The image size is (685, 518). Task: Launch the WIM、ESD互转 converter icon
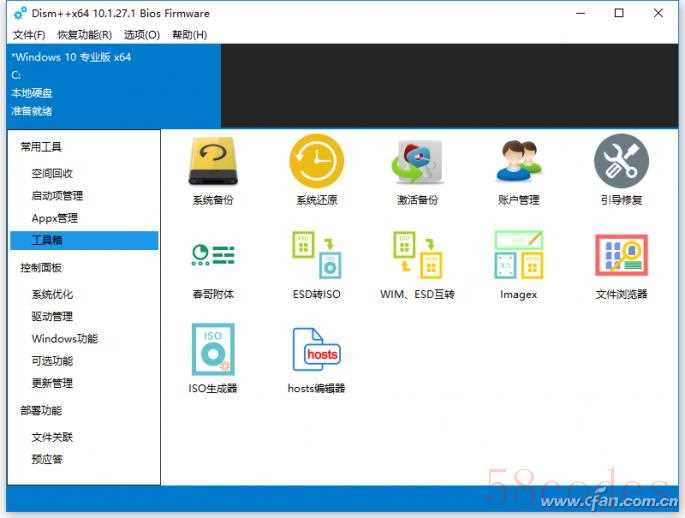pyautogui.click(x=417, y=255)
